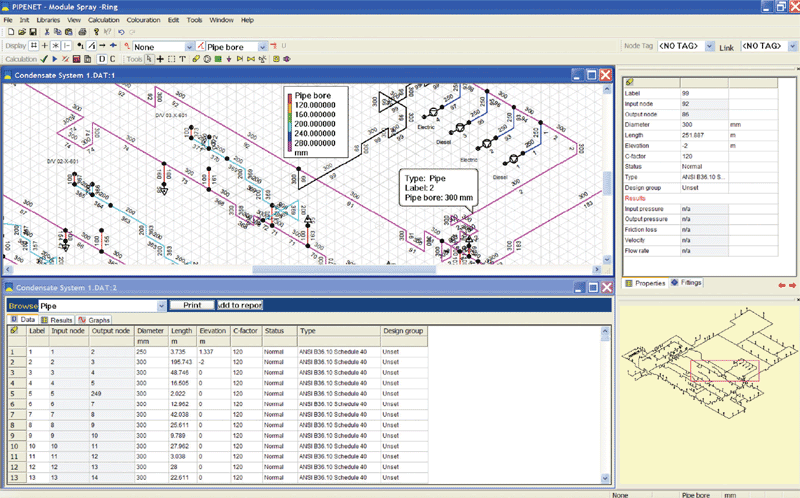Click the red calculator icon in Calculation toolbar
The height and width of the screenshot is (498, 800).
(77, 59)
